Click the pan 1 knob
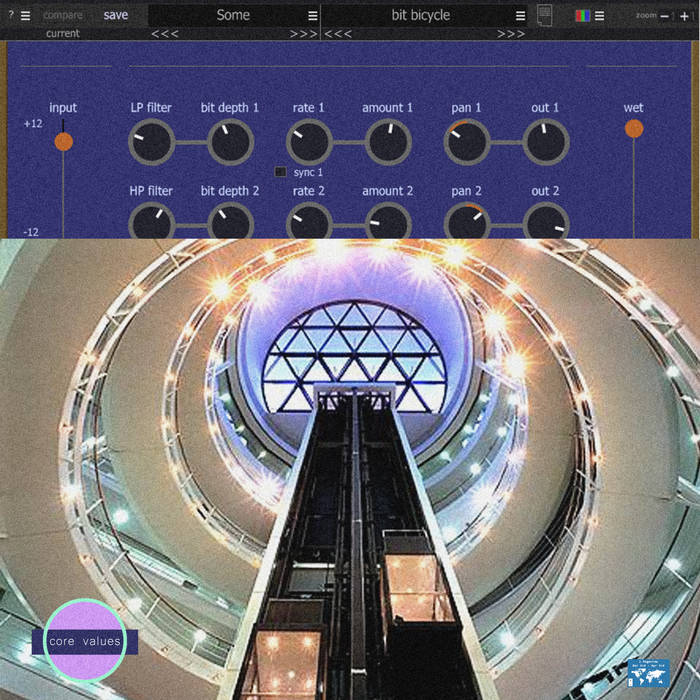700x700 pixels. [466, 143]
